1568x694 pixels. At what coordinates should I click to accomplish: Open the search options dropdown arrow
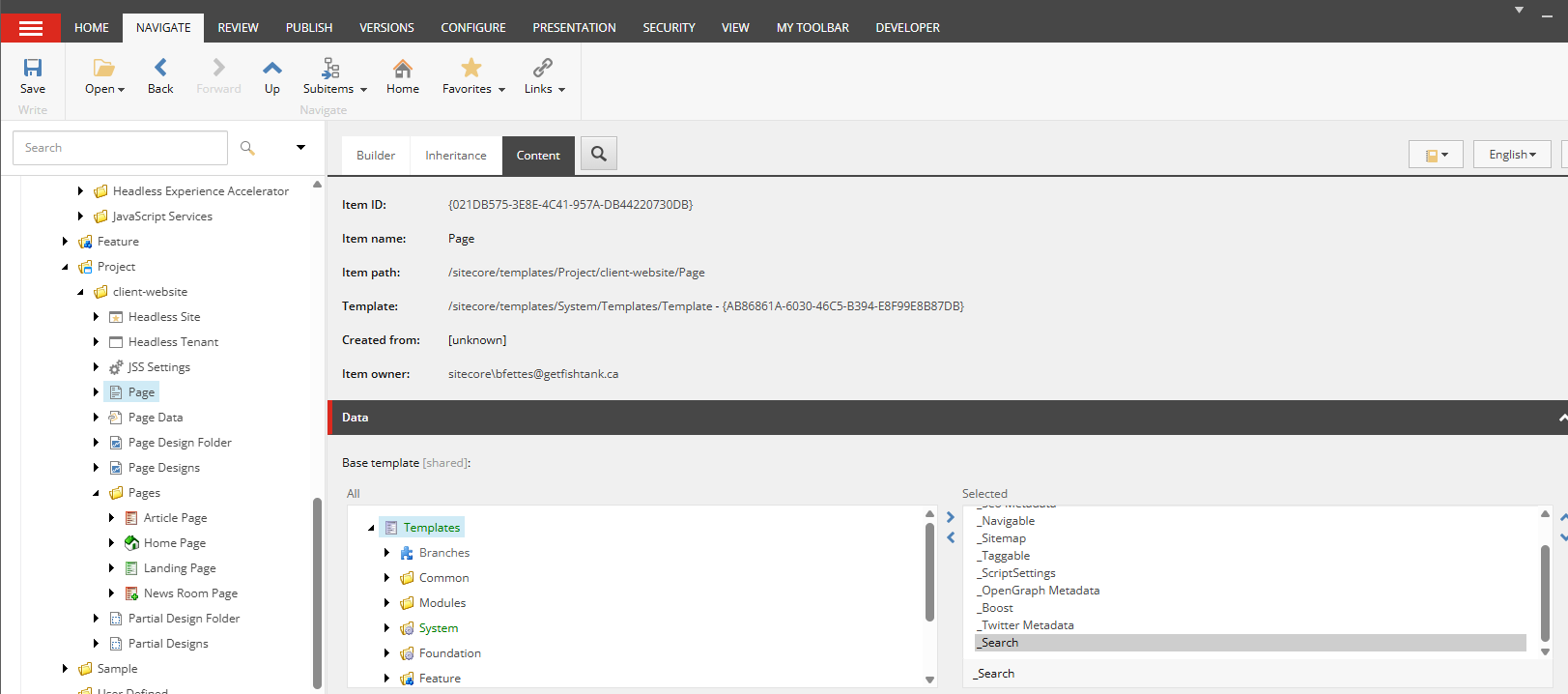click(x=300, y=148)
